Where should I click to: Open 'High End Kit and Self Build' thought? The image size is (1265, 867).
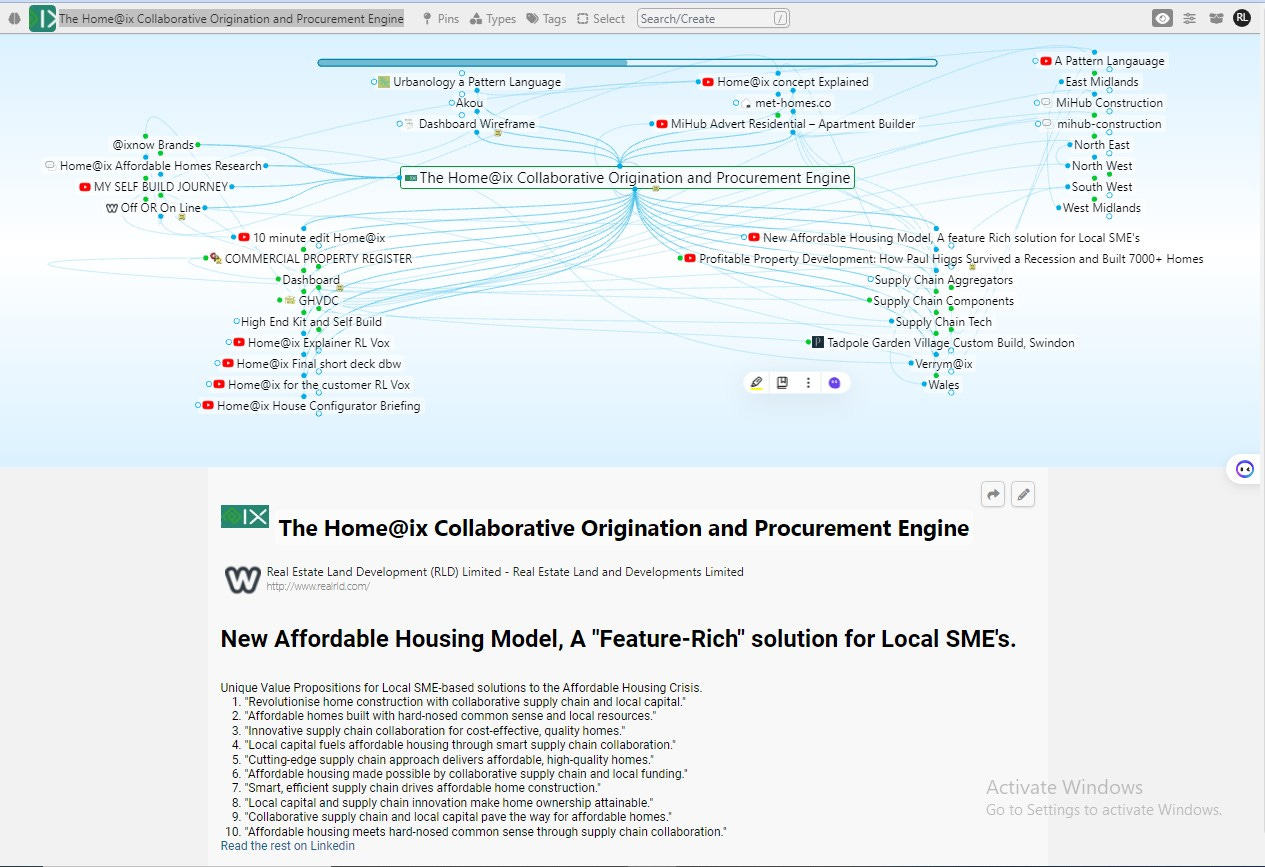tap(311, 322)
